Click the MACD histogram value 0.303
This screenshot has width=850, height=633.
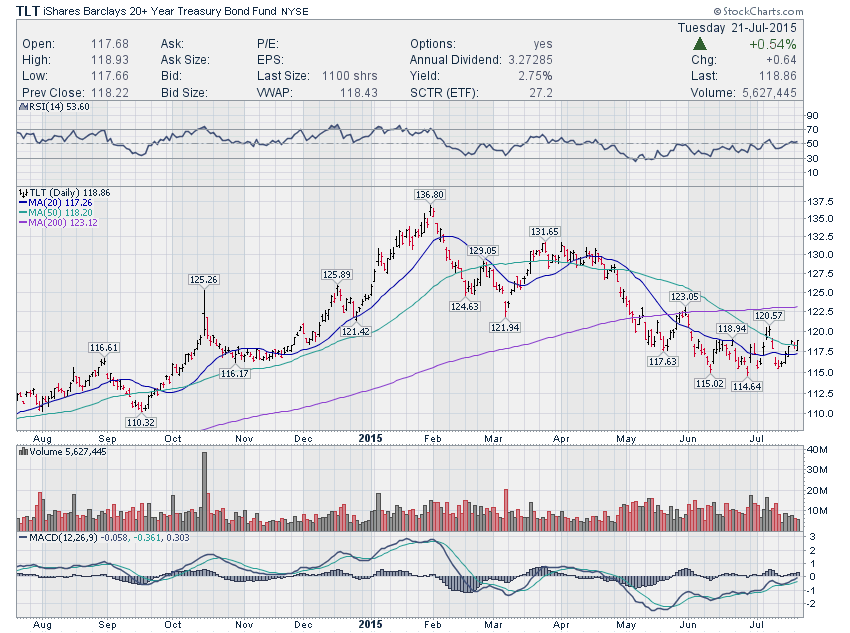click(177, 538)
